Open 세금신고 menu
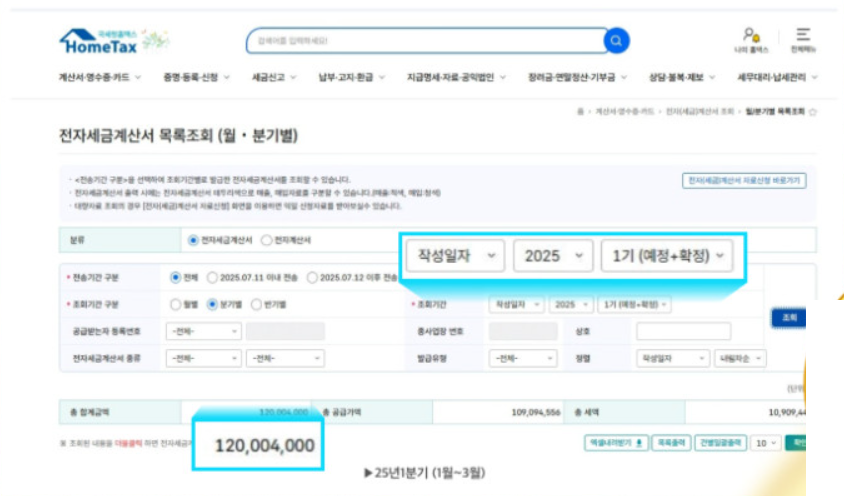Image resolution: width=844 pixels, height=496 pixels. [x=274, y=78]
